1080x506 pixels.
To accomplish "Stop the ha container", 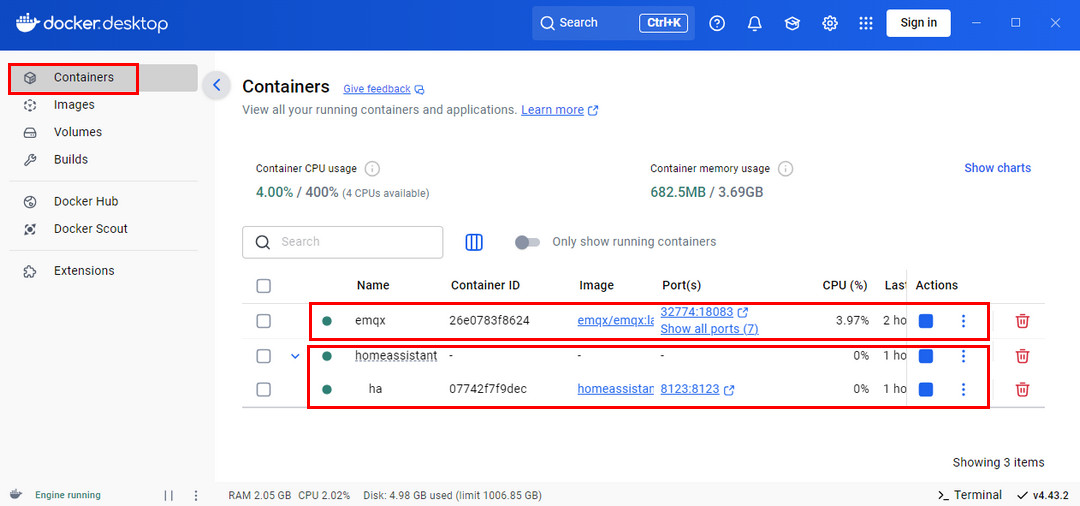I will [x=926, y=390].
